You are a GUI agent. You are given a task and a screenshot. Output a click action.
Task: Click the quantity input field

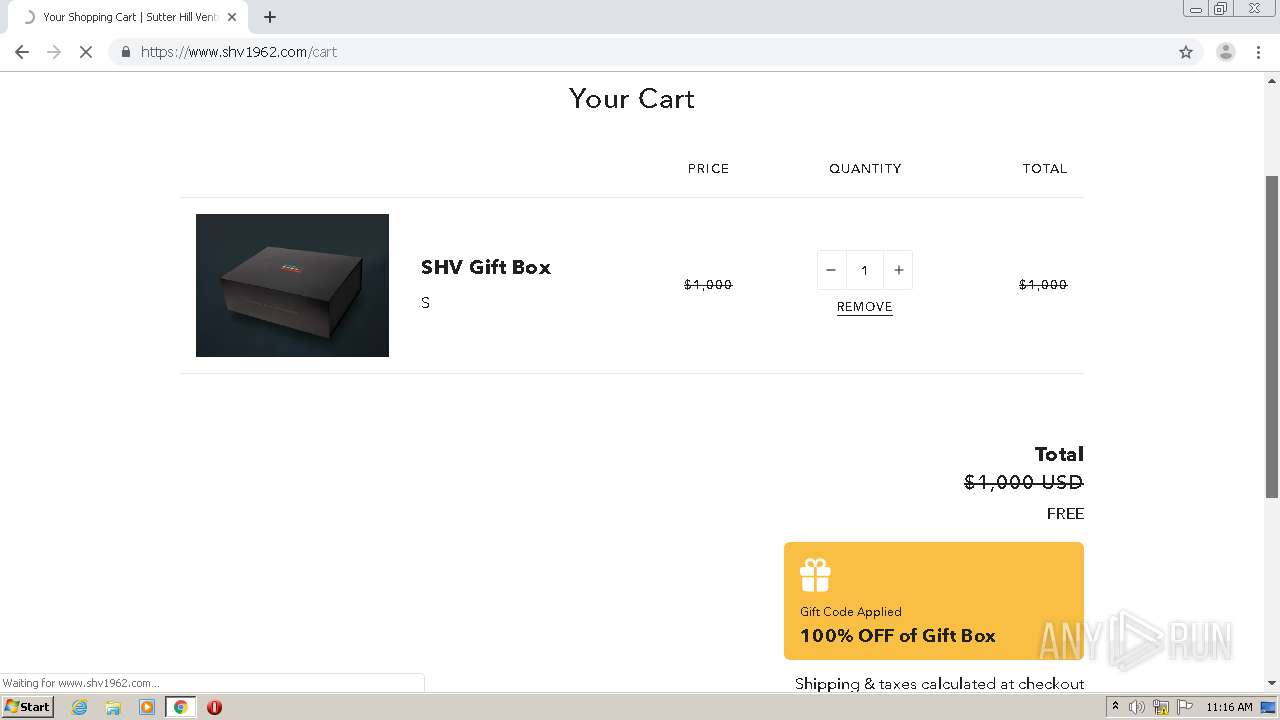pos(865,270)
